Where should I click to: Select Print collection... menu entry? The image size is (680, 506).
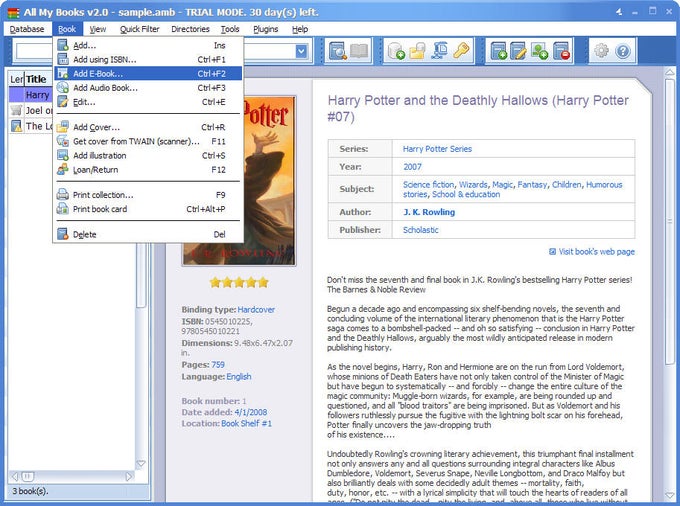(147, 195)
